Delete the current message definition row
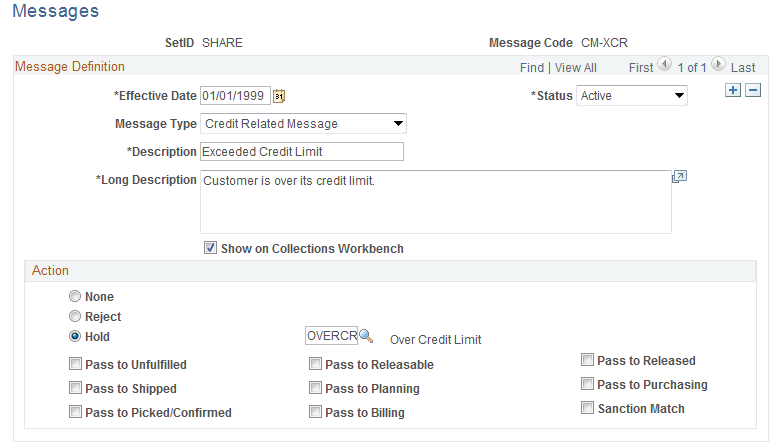The height and width of the screenshot is (448, 776). (x=753, y=90)
